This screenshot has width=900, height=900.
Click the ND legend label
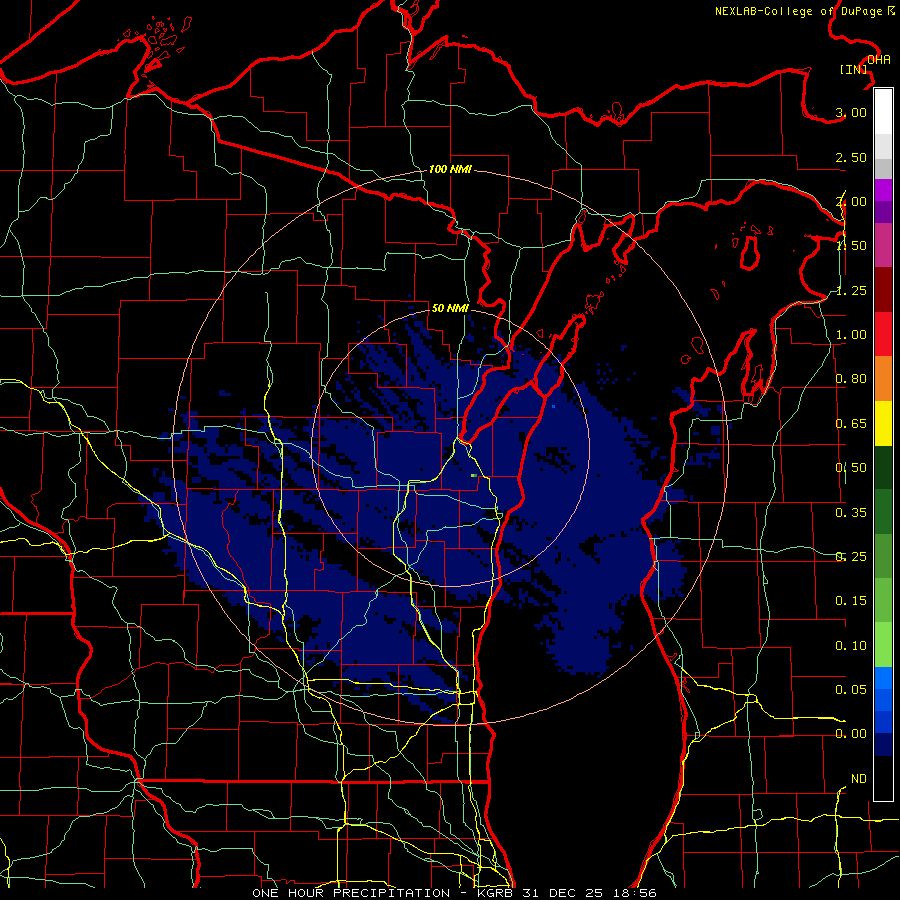[x=859, y=779]
